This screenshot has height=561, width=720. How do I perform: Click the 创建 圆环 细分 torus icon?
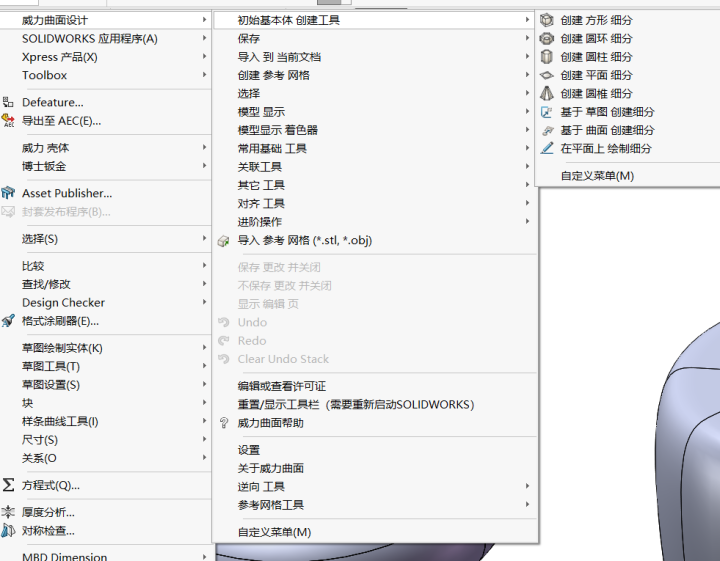coord(546,38)
